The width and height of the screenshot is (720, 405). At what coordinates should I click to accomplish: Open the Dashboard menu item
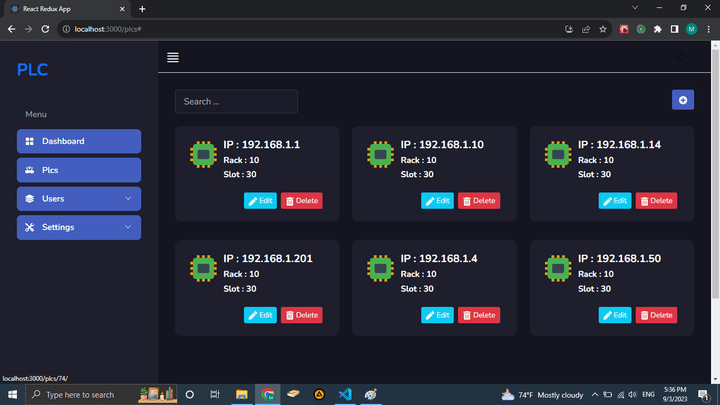point(79,141)
